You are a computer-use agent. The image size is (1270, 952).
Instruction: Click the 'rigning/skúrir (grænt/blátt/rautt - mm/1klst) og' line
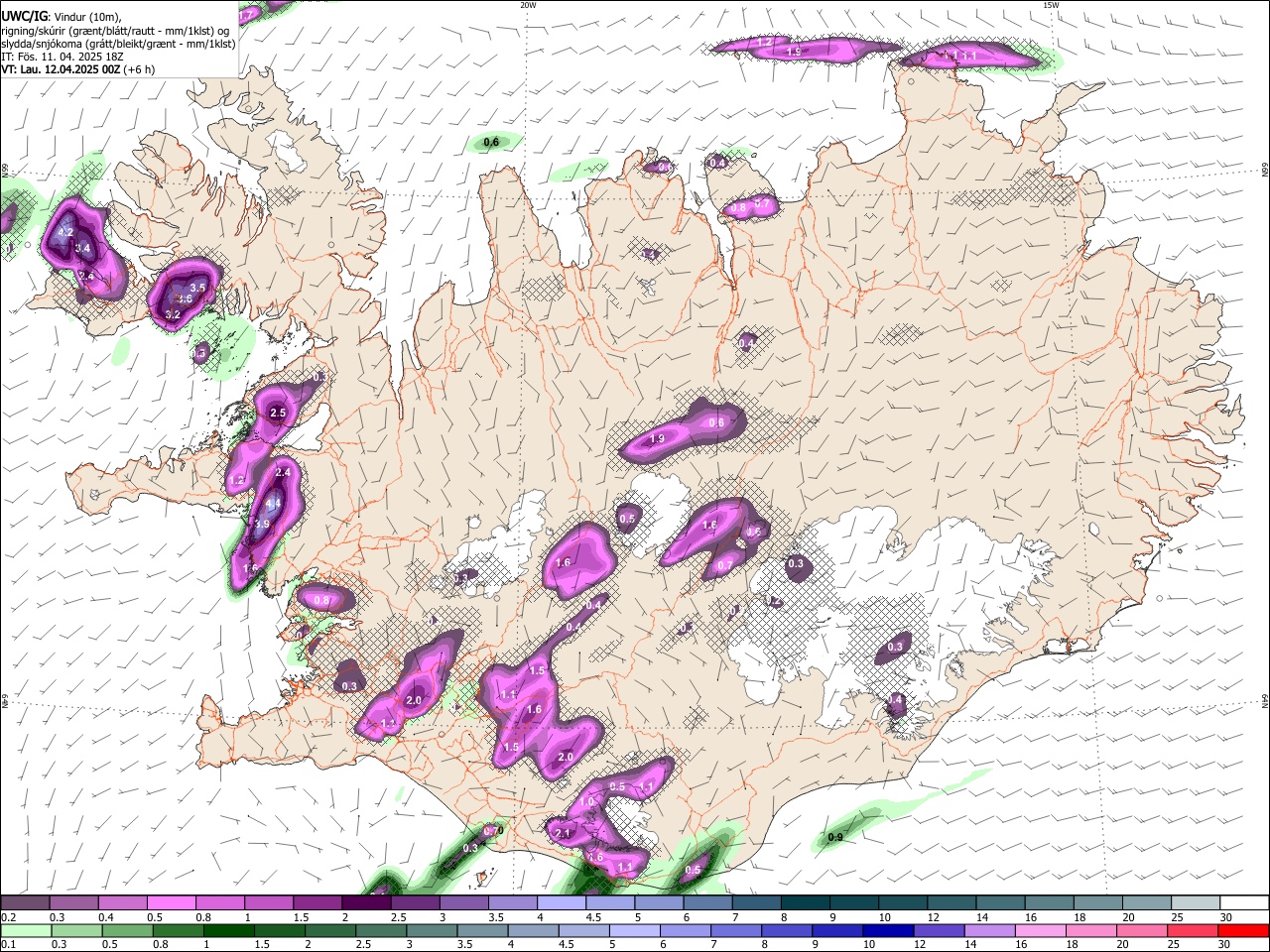(x=115, y=31)
